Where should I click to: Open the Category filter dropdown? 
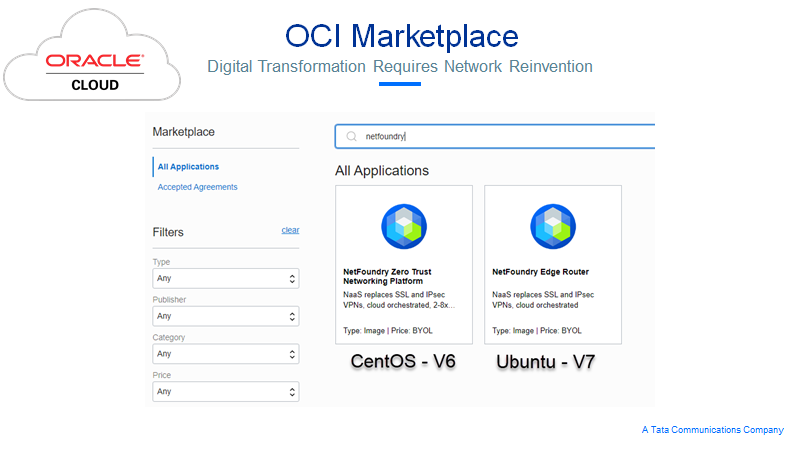[226, 354]
